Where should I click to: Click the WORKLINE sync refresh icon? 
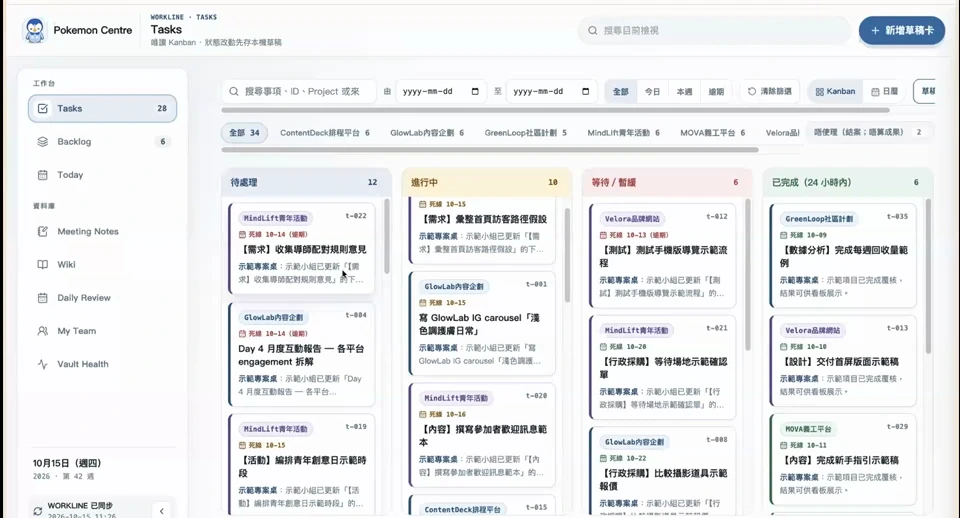(x=38, y=511)
